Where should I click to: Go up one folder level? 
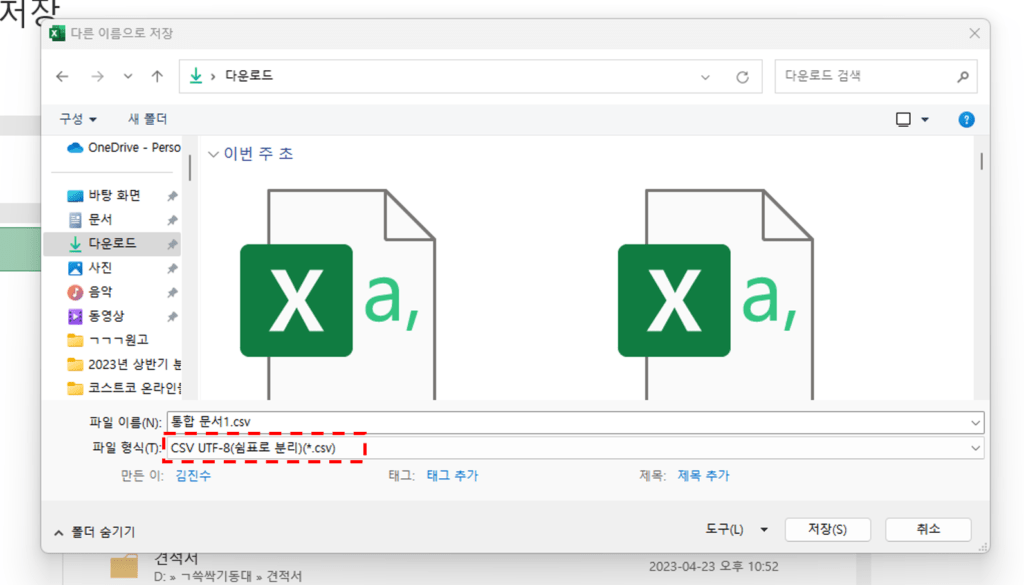click(157, 76)
